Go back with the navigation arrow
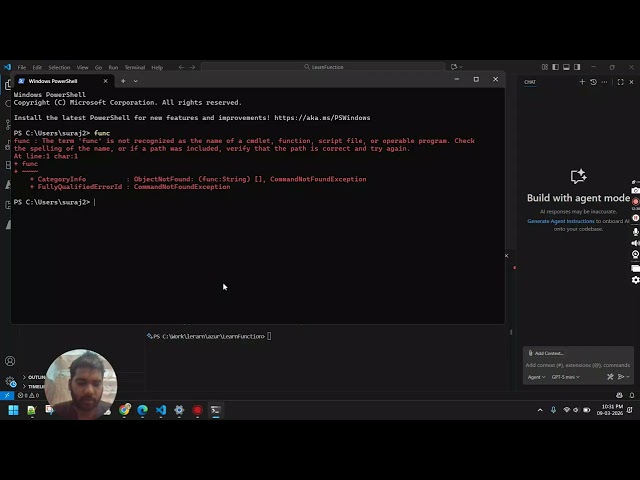This screenshot has height=480, width=640. [181, 67]
